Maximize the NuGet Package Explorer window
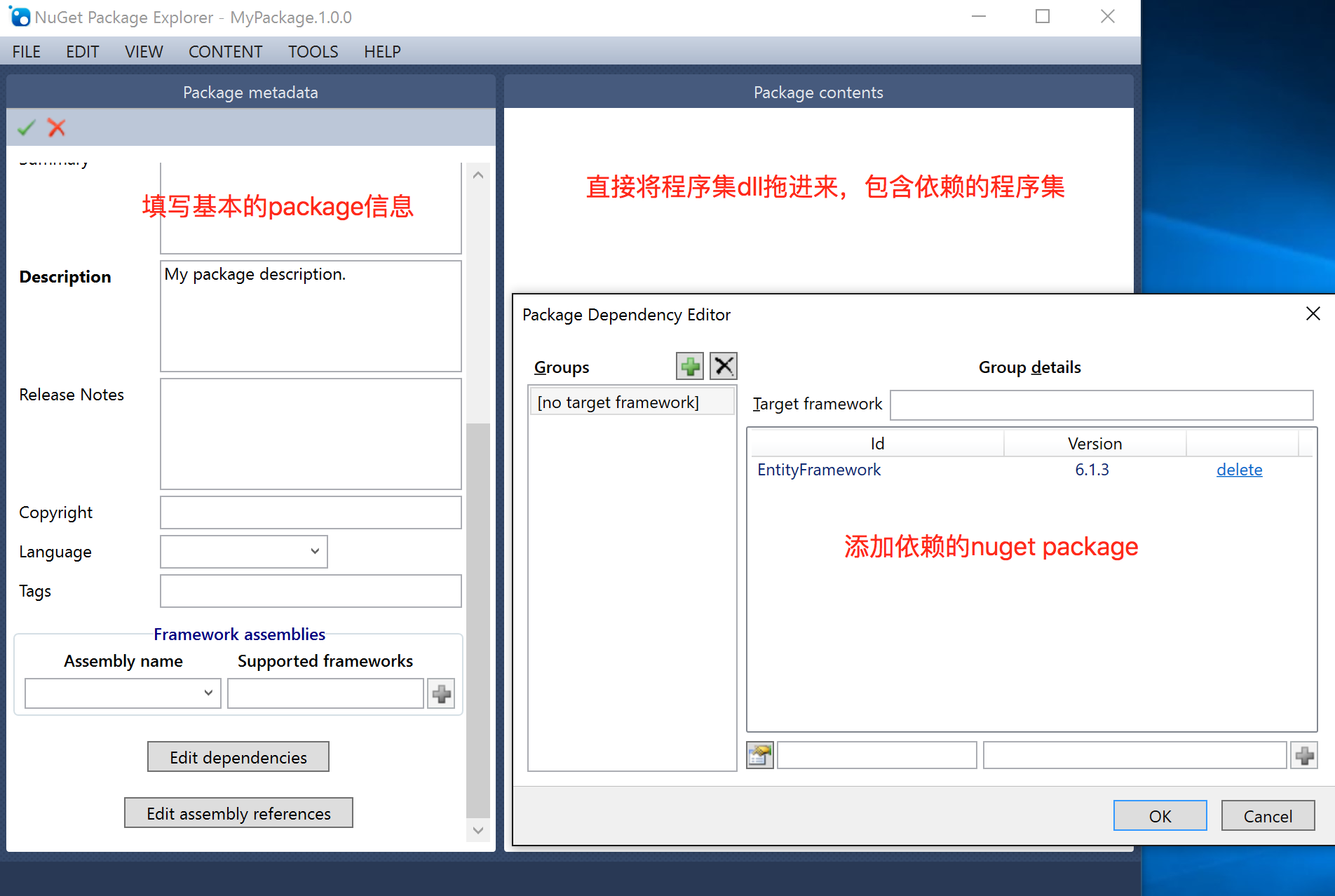Image resolution: width=1335 pixels, height=896 pixels. [x=1043, y=17]
